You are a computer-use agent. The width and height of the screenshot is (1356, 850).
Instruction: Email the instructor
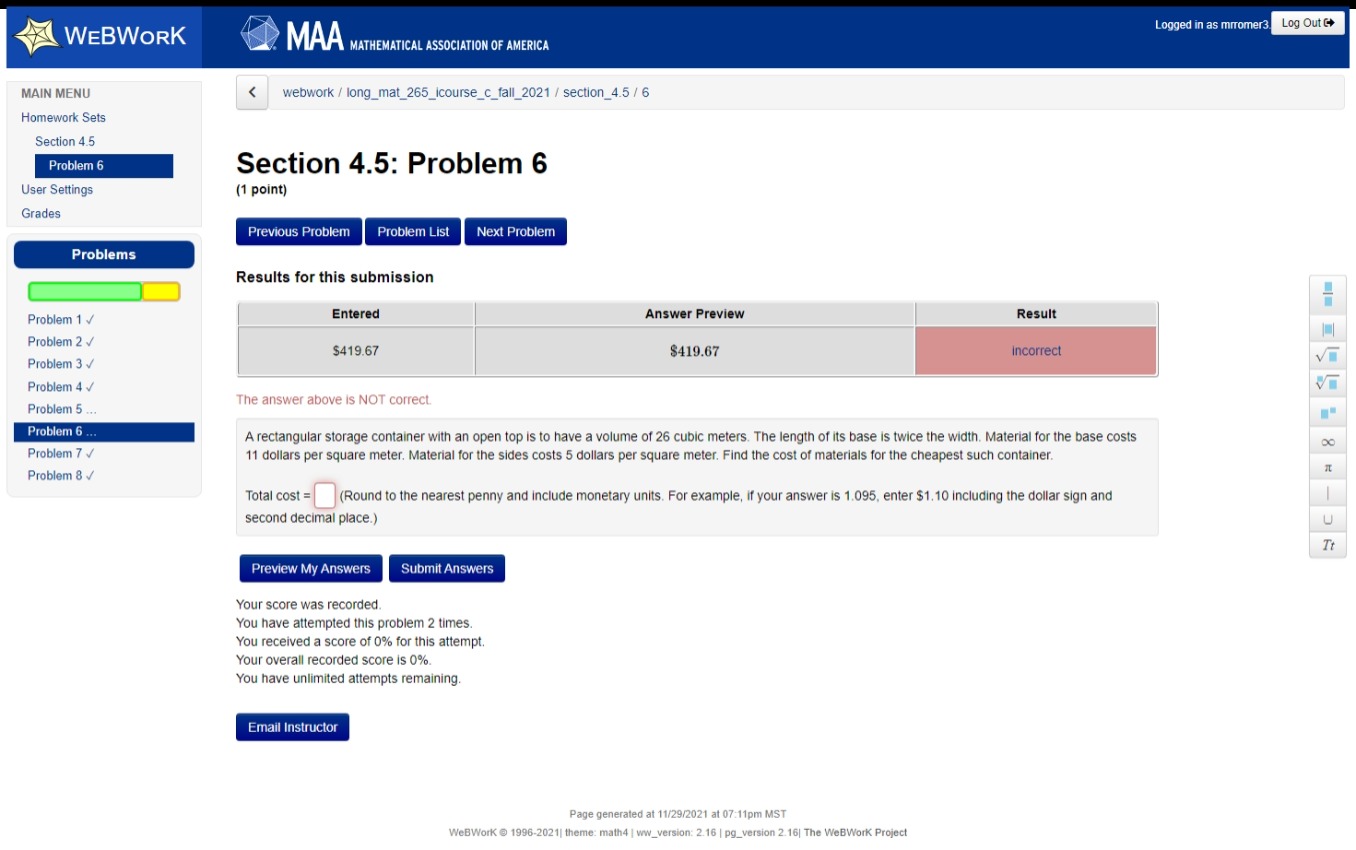point(292,727)
